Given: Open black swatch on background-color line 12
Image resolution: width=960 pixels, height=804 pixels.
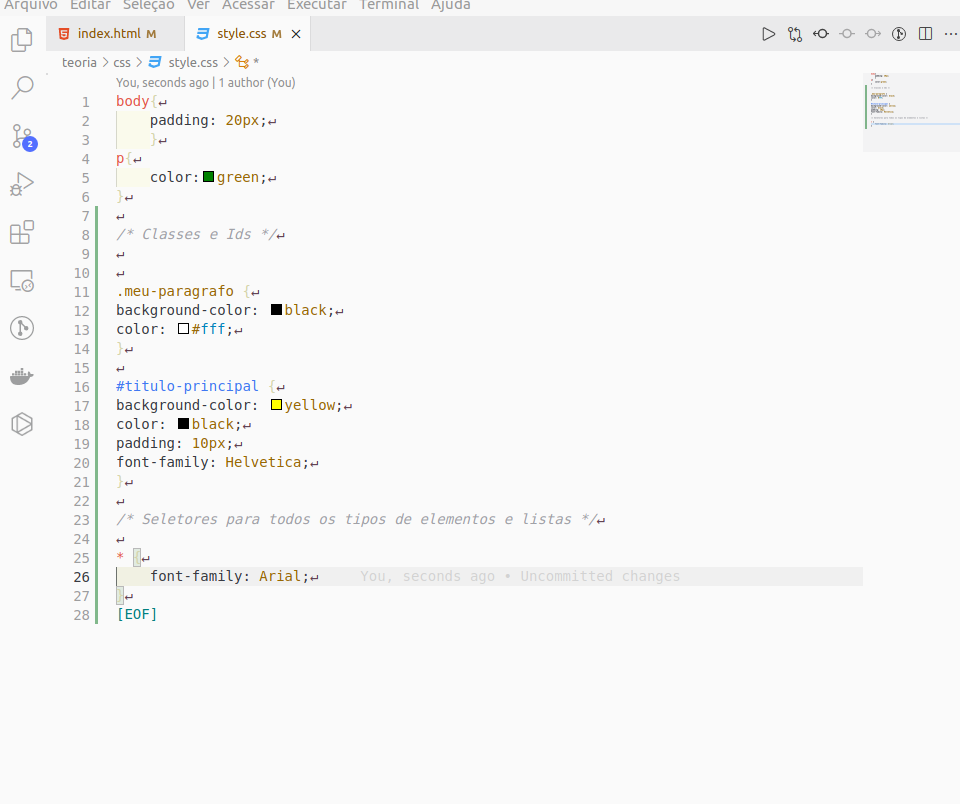Looking at the screenshot, I should pyautogui.click(x=276, y=310).
